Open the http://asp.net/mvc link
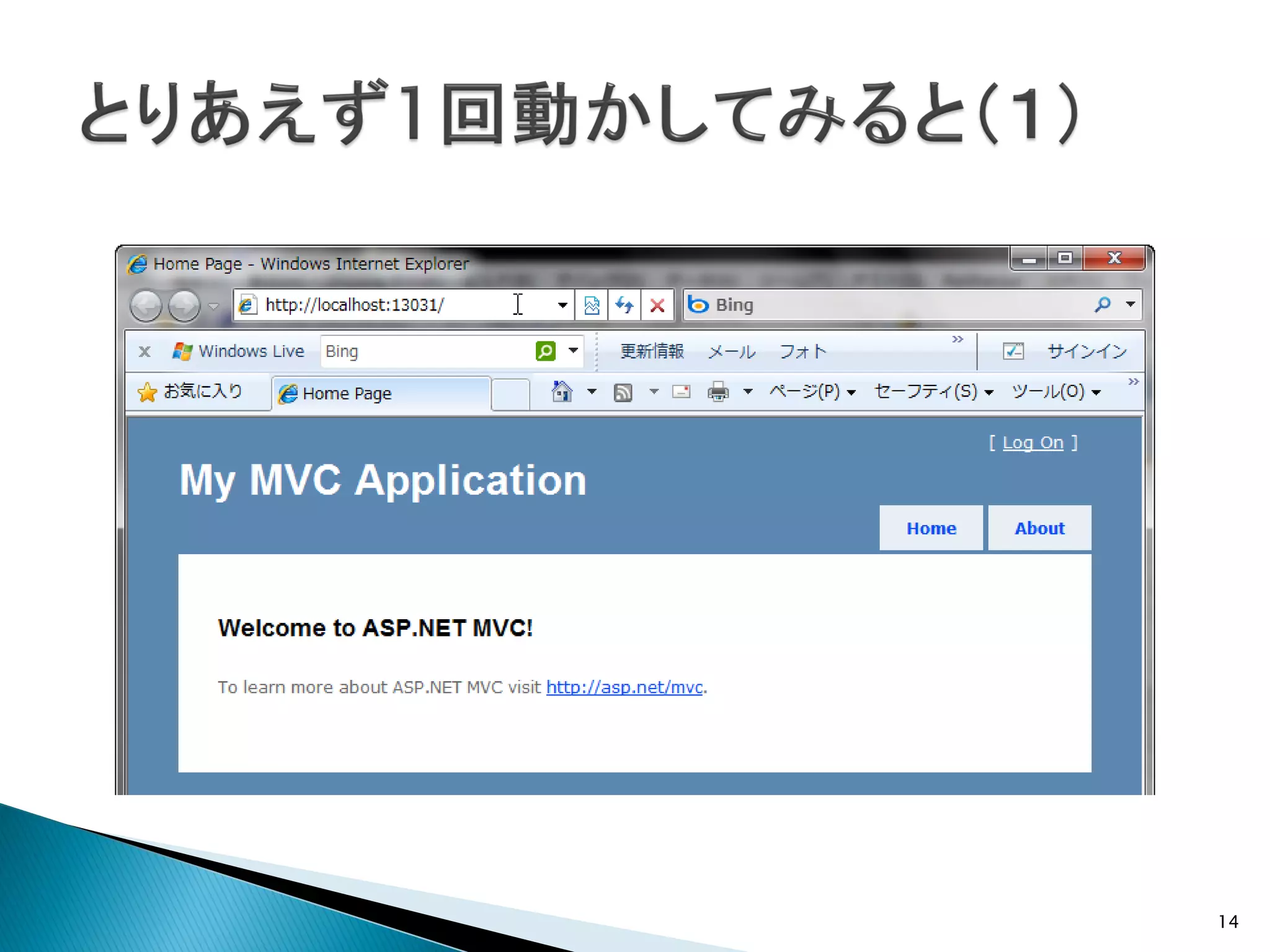Viewport: 1270px width, 952px height. [x=624, y=687]
